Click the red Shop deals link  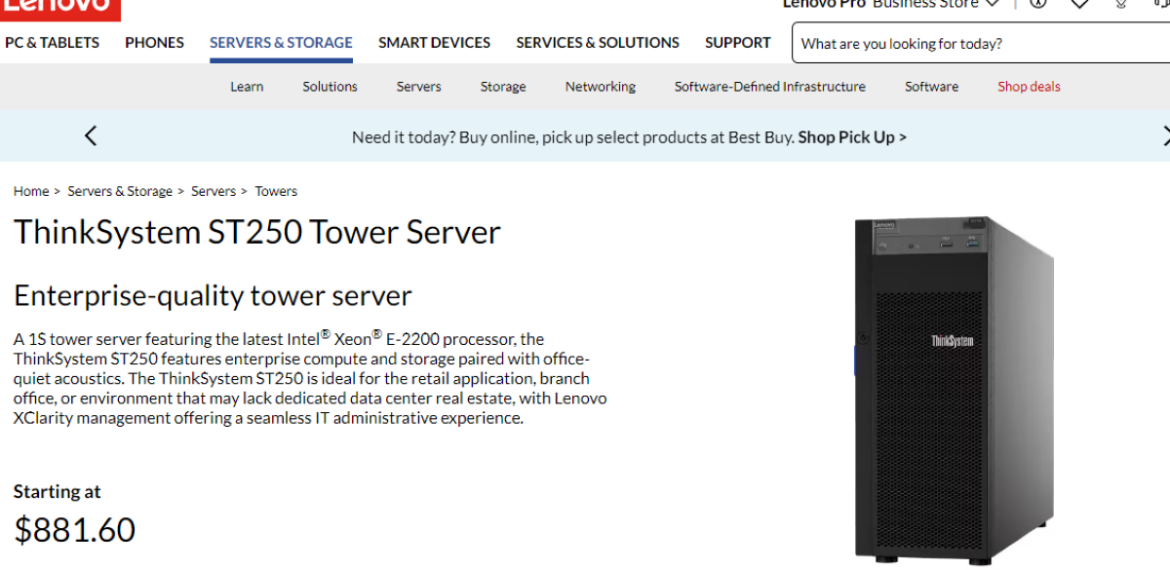pyautogui.click(x=1028, y=87)
